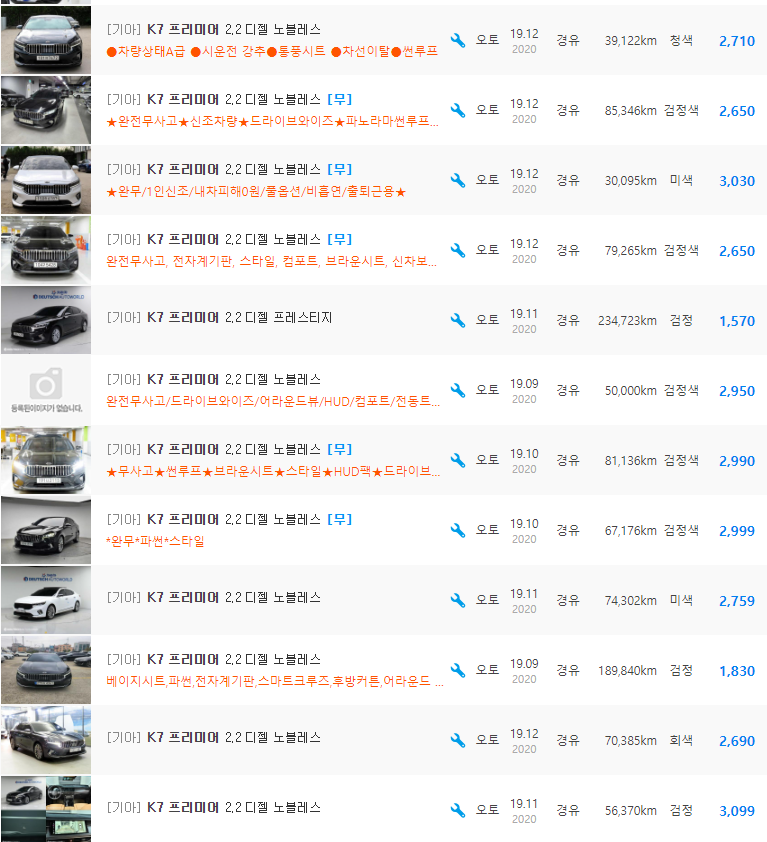Click mileage 189,840km
This screenshot has width=767, height=842.
[x=627, y=671]
